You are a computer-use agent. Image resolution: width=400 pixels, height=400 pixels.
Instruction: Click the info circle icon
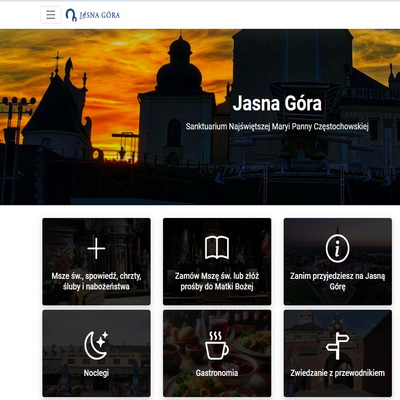click(x=337, y=249)
